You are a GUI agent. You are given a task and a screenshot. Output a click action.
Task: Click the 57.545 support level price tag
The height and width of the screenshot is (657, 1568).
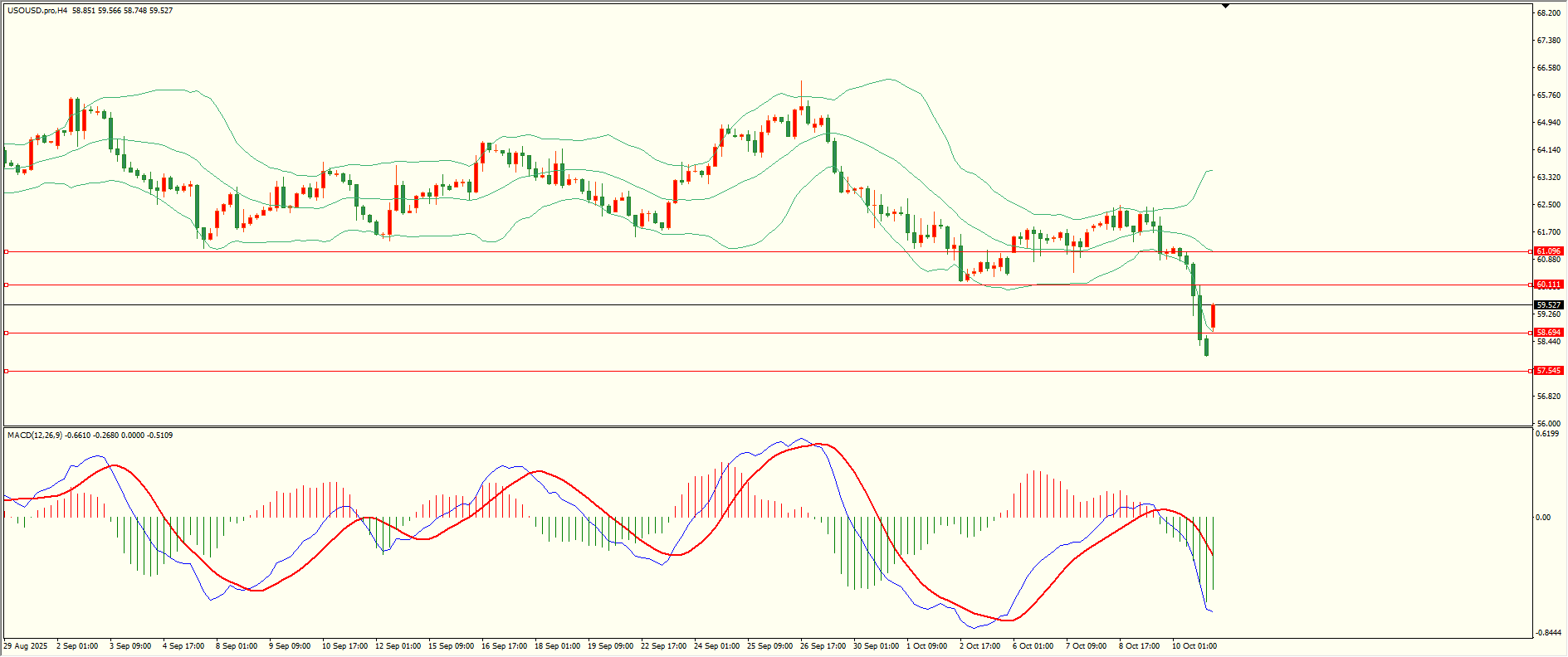tap(1548, 371)
